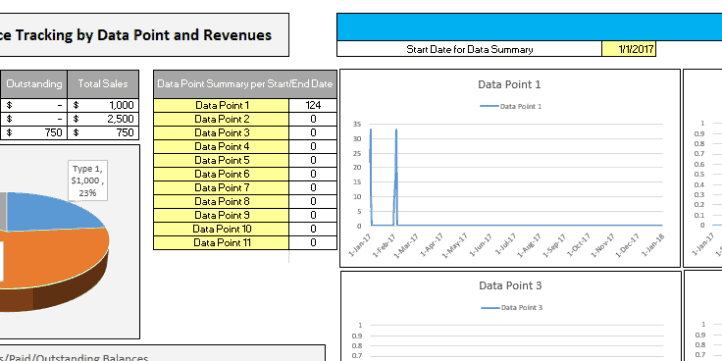The height and width of the screenshot is (361, 722).
Task: Click the 1-Jul-17 axis label in Data Point 1 chart
Action: [x=507, y=244]
